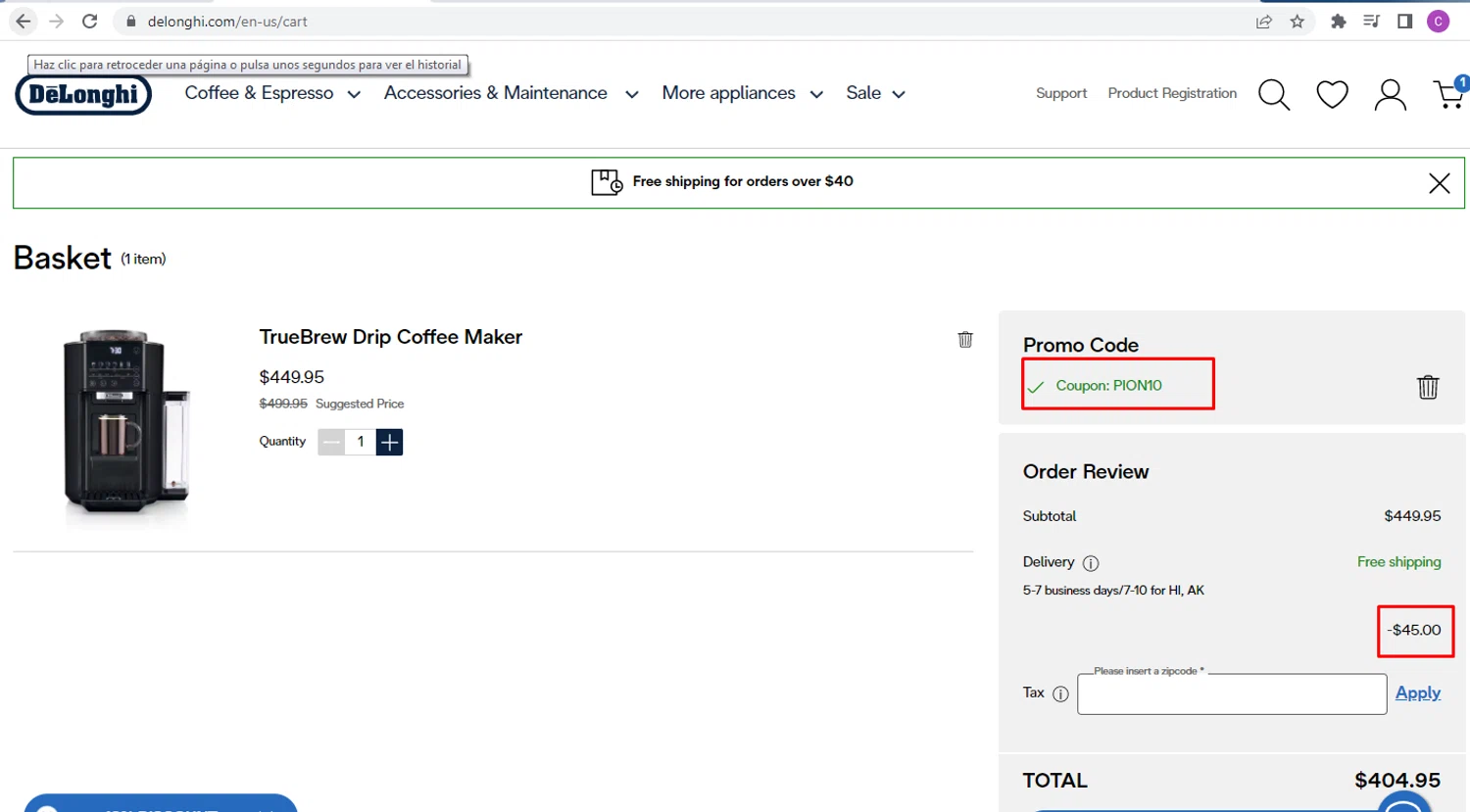Click the address bar URL

coord(227,22)
